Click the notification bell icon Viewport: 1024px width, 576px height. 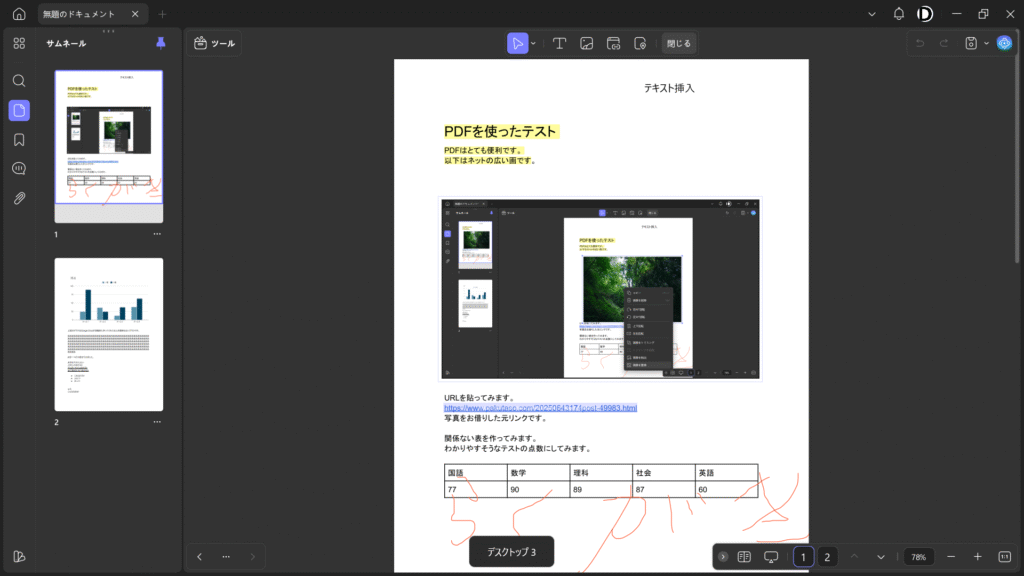pos(898,14)
